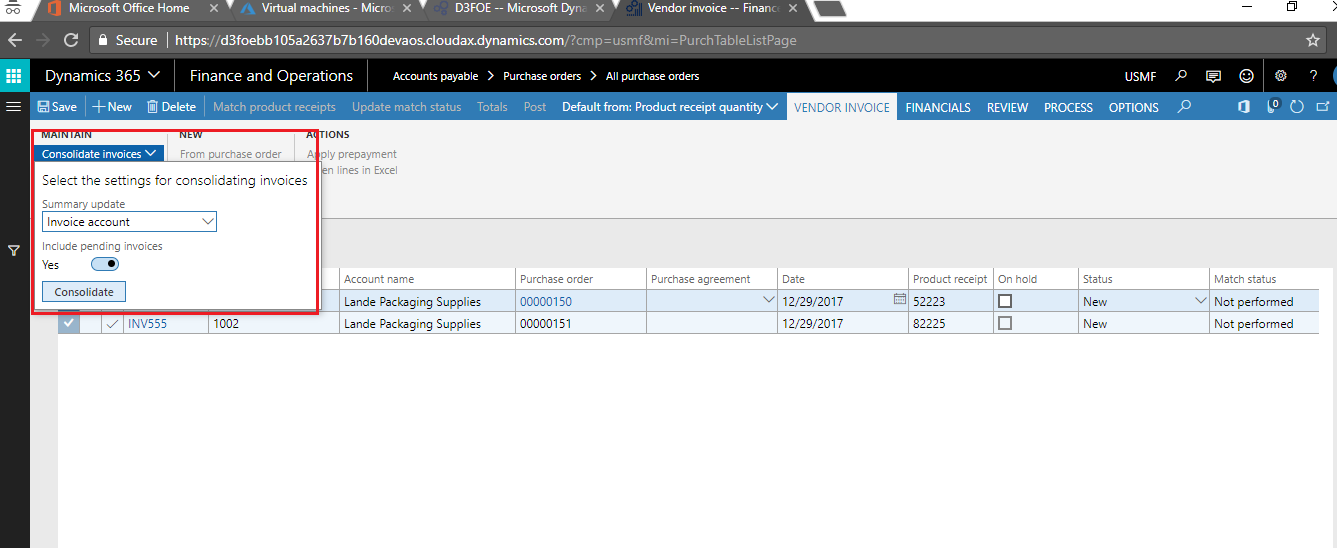This screenshot has width=1337, height=548.
Task: Click Product receipt cell 82225
Action: (x=950, y=324)
